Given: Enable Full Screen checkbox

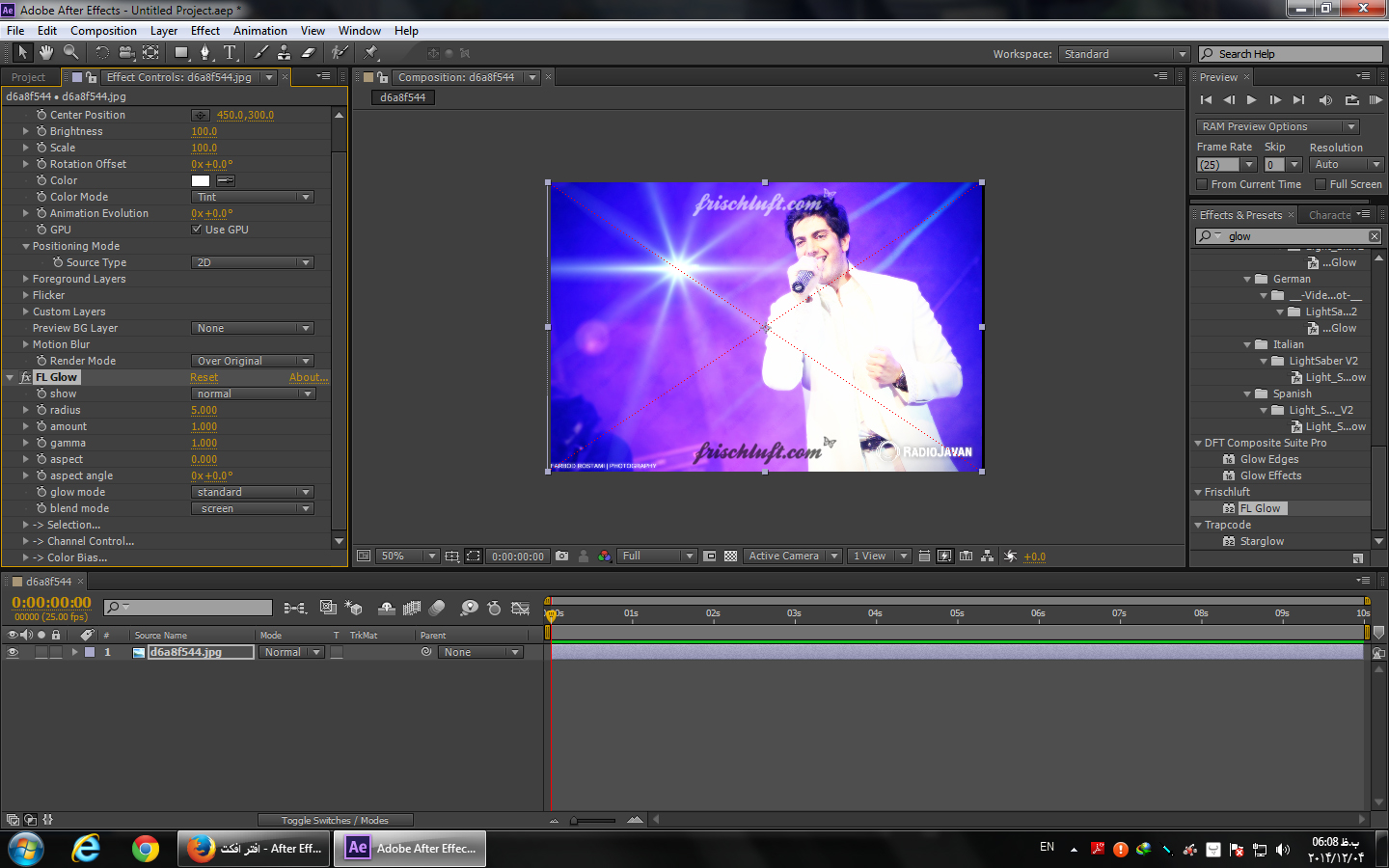Looking at the screenshot, I should pyautogui.click(x=1321, y=184).
